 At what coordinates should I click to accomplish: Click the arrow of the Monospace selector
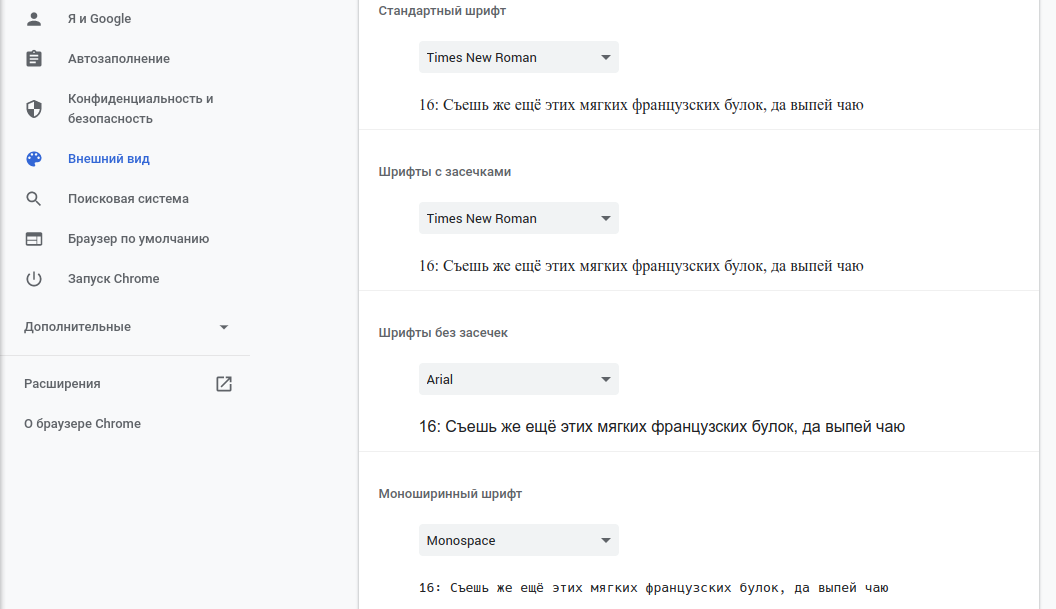(x=605, y=540)
